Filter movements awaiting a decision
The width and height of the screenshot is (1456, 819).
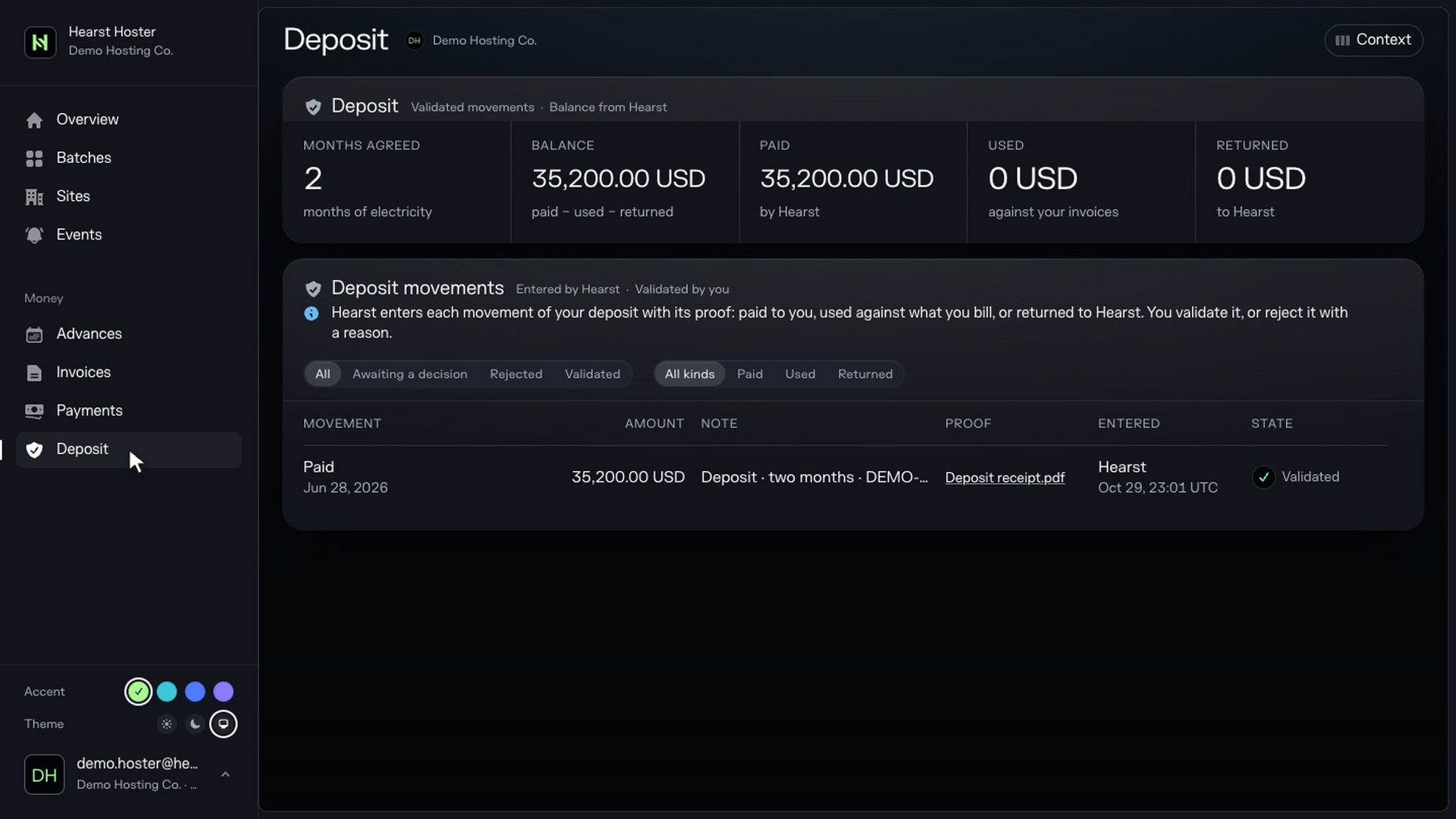[x=409, y=374]
